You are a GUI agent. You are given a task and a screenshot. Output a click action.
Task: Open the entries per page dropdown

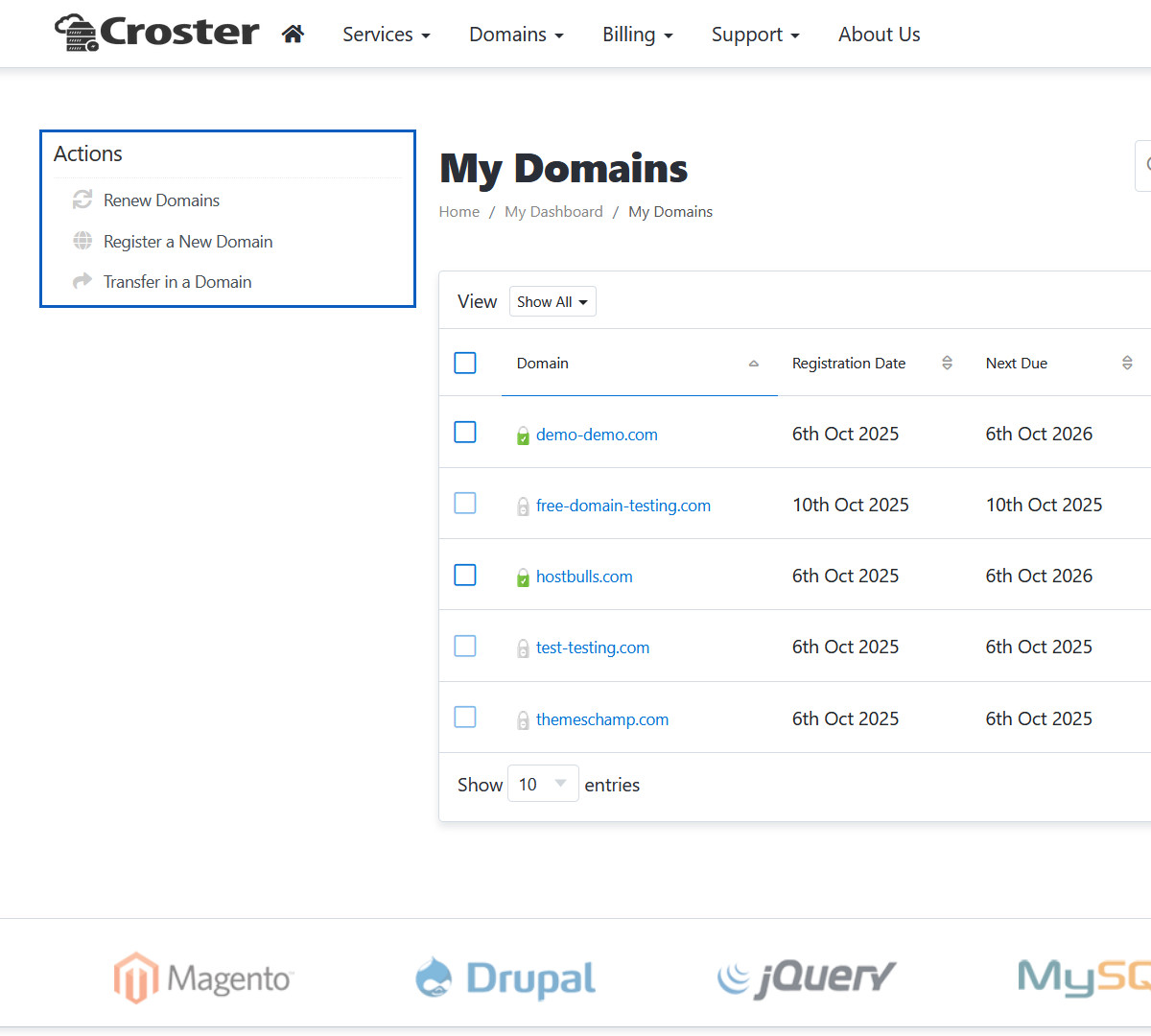(543, 784)
